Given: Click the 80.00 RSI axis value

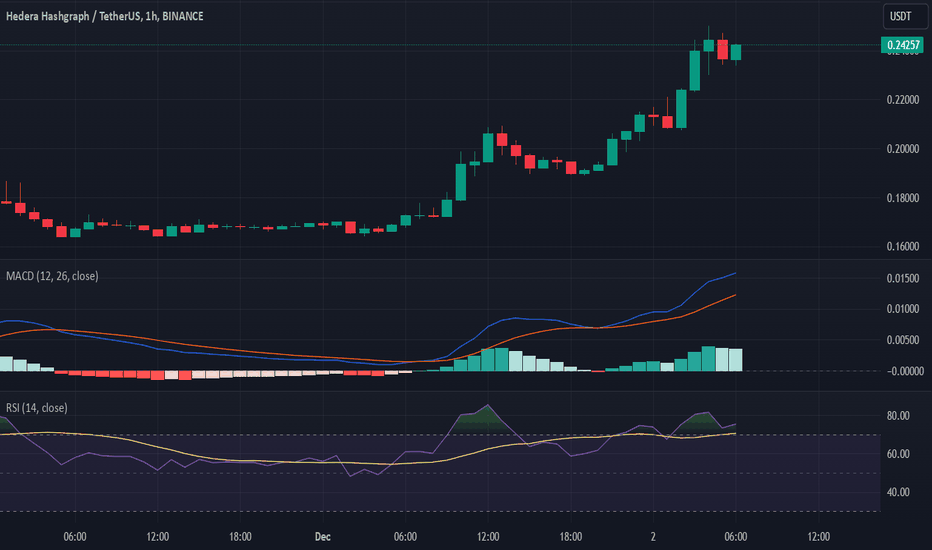Looking at the screenshot, I should (x=898, y=416).
